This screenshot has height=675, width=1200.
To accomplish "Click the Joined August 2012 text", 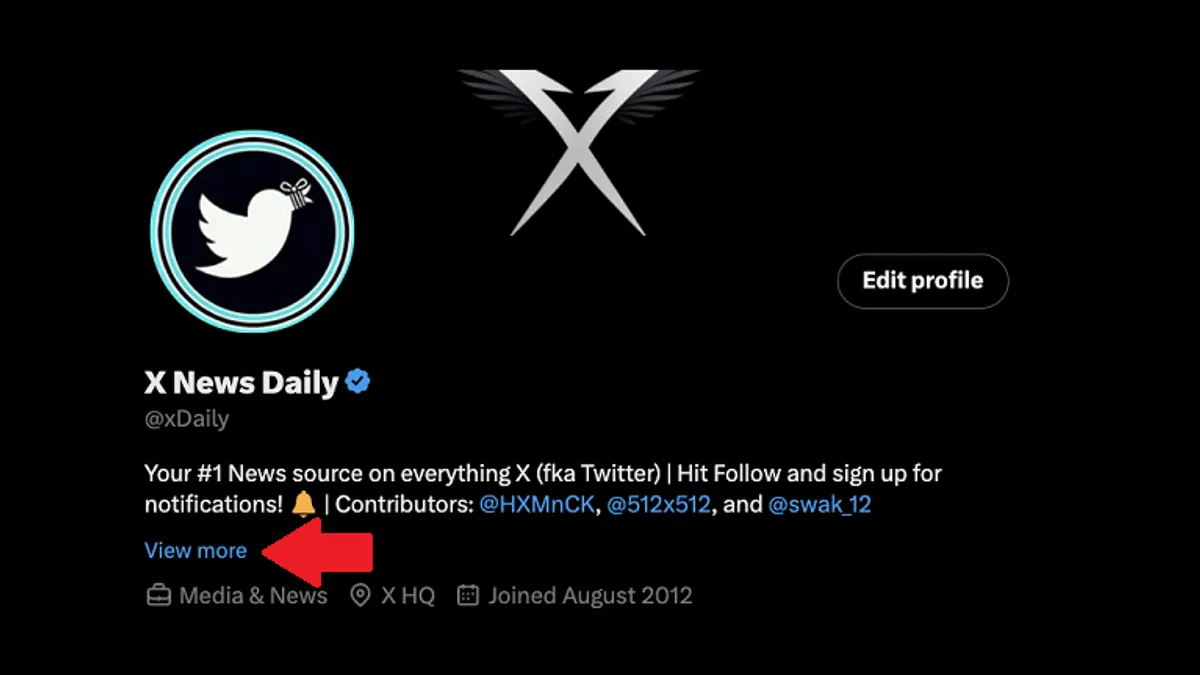I will tap(590, 596).
